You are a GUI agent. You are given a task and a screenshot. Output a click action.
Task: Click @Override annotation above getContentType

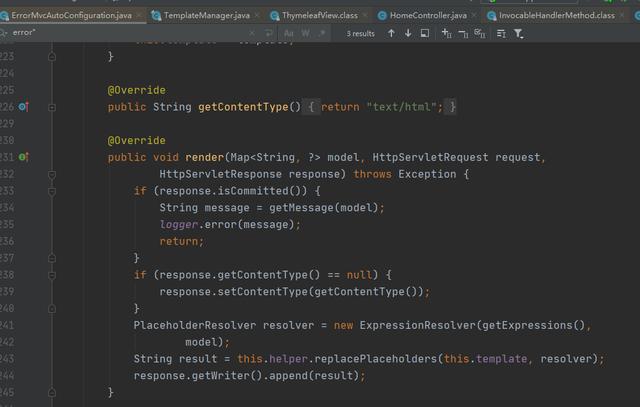(136, 90)
